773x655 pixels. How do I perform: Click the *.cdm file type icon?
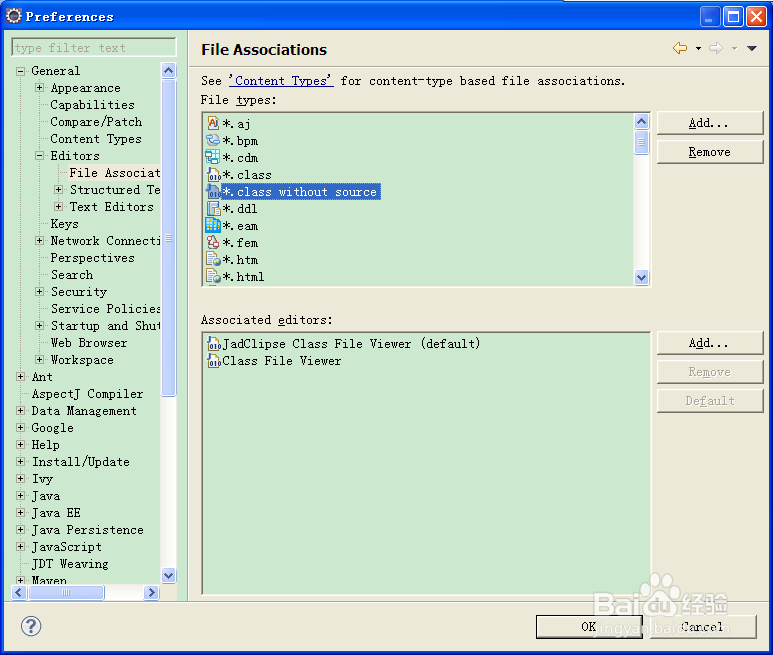tap(213, 157)
